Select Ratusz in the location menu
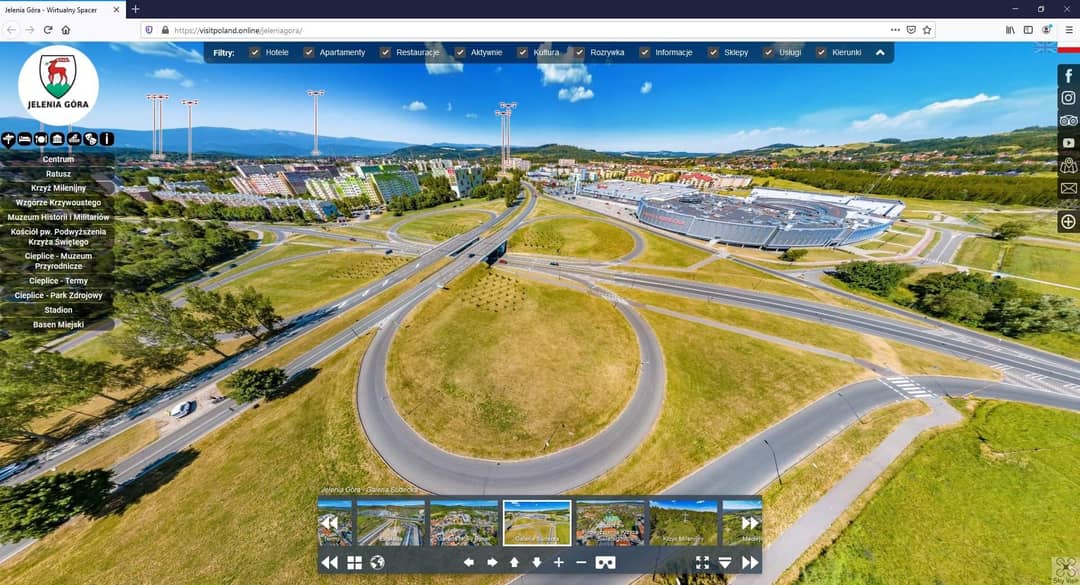1080x585 pixels. [x=58, y=174]
